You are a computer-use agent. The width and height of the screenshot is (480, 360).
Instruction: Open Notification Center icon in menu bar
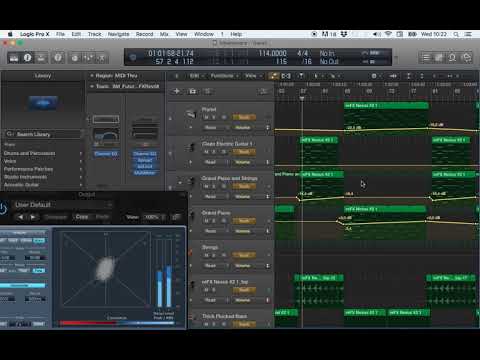(468, 34)
